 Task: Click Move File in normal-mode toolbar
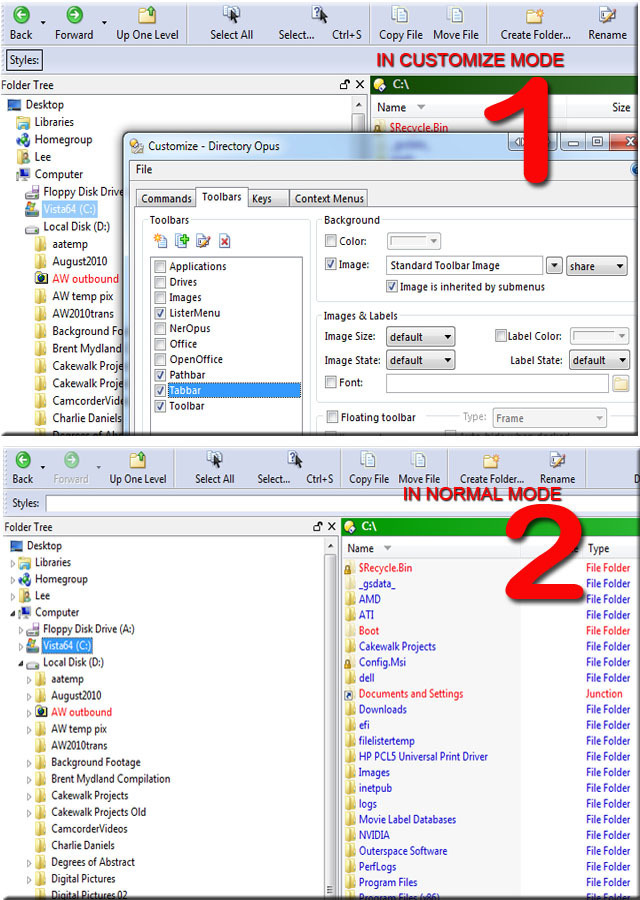[x=419, y=468]
